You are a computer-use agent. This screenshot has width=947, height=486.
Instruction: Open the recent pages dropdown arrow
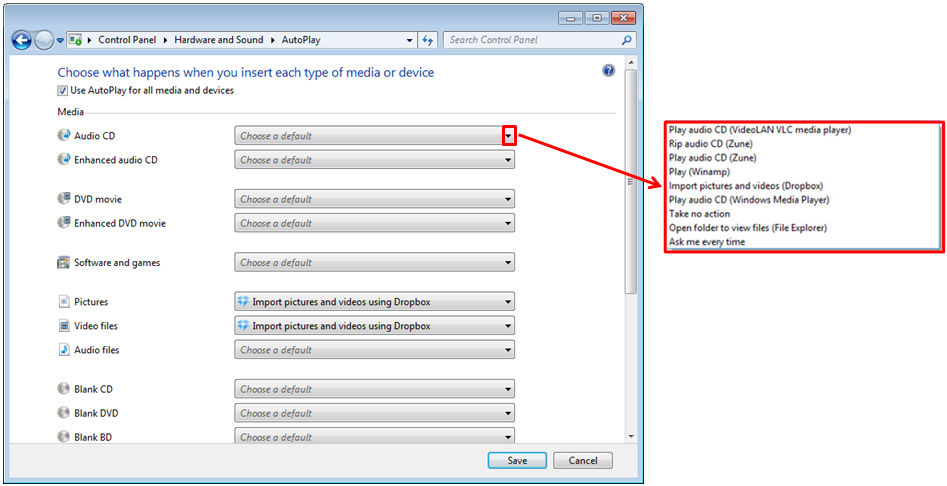pyautogui.click(x=60, y=41)
